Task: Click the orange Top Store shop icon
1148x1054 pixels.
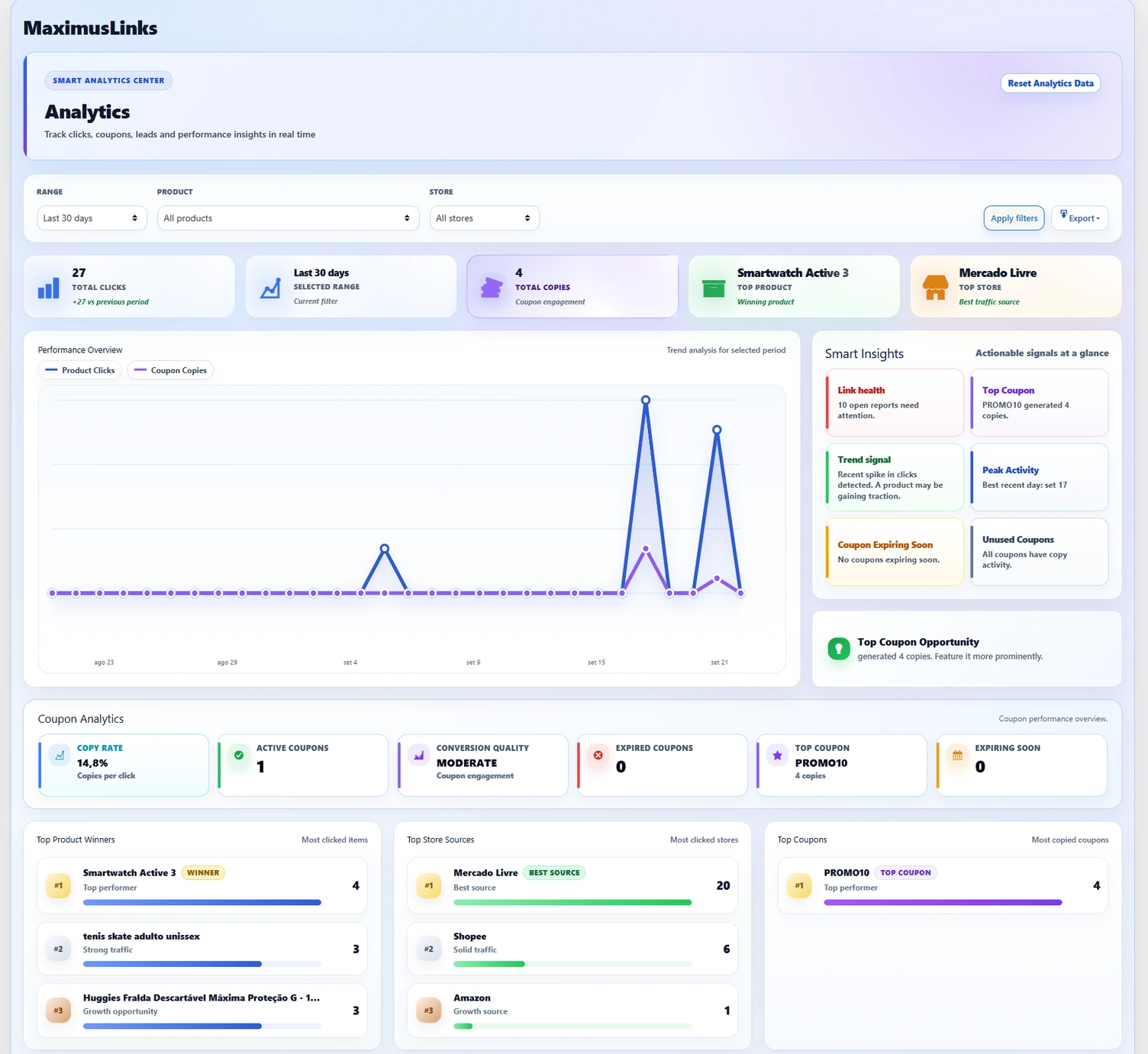Action: point(936,288)
